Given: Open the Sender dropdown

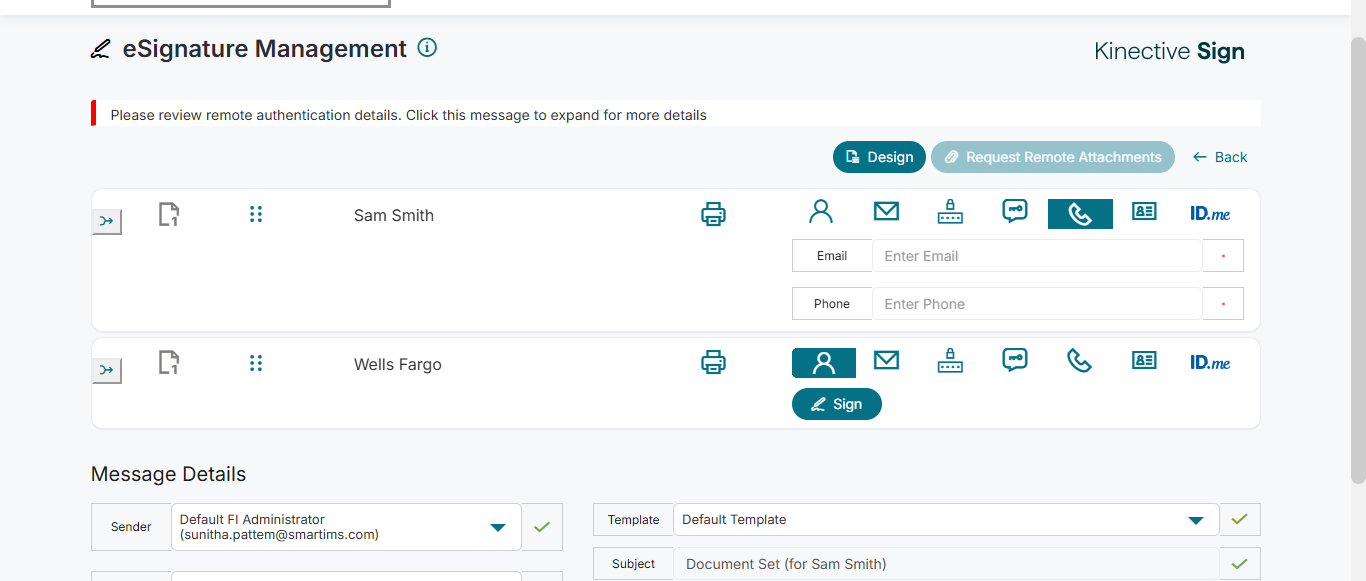Looking at the screenshot, I should click(497, 527).
